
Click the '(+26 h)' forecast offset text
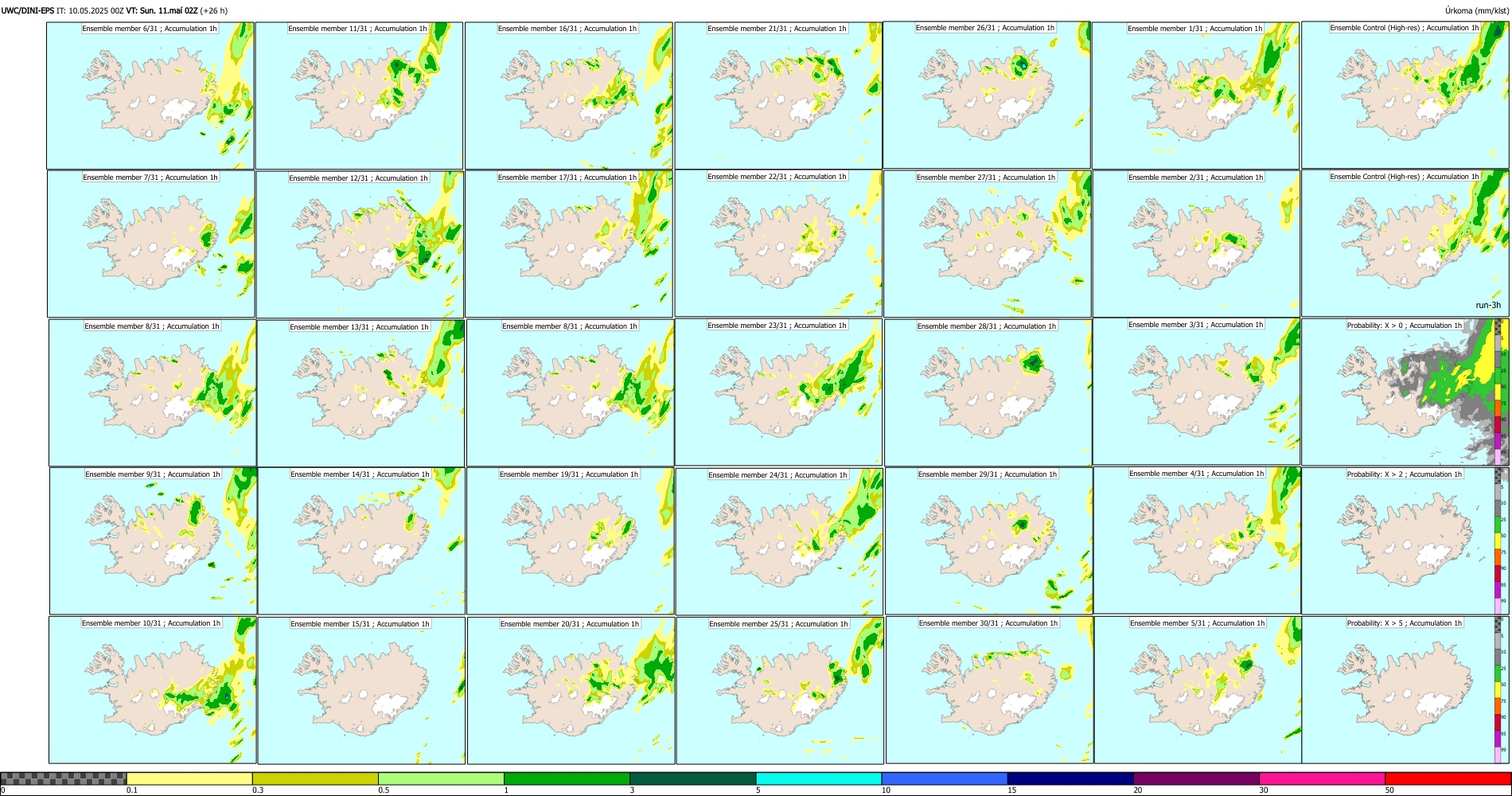tap(213, 10)
